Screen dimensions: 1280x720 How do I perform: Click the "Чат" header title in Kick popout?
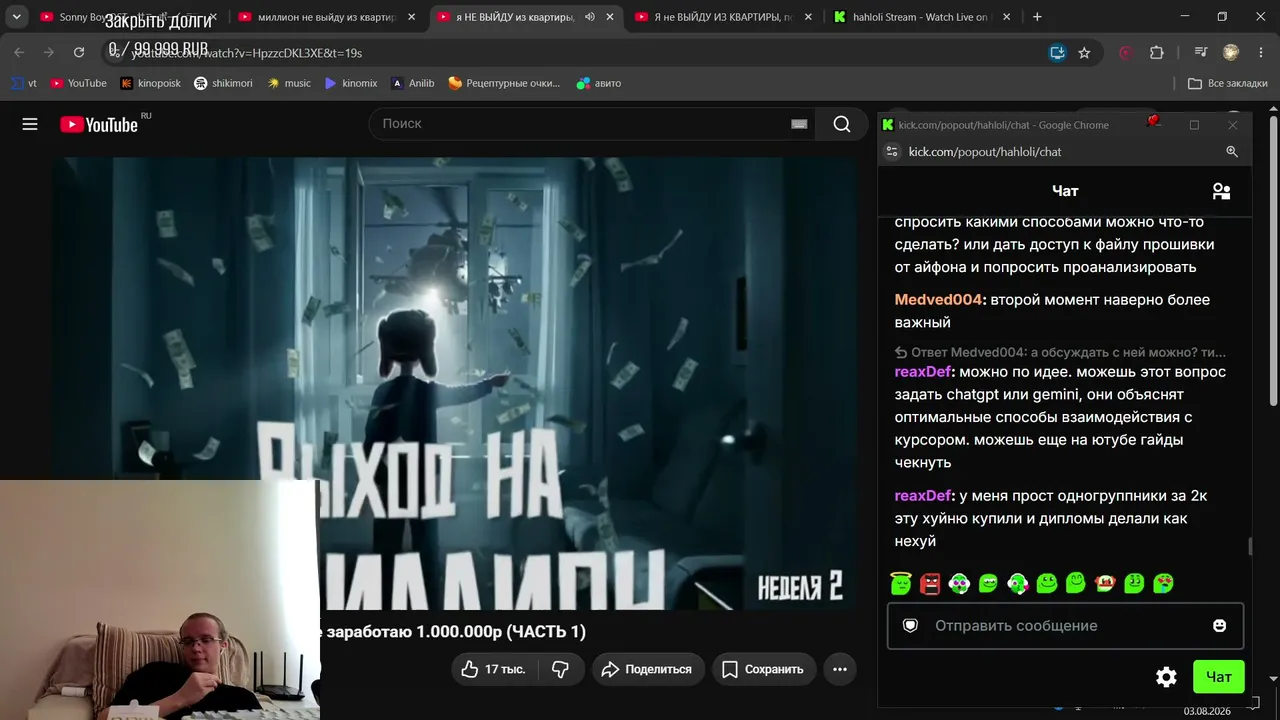[1065, 191]
